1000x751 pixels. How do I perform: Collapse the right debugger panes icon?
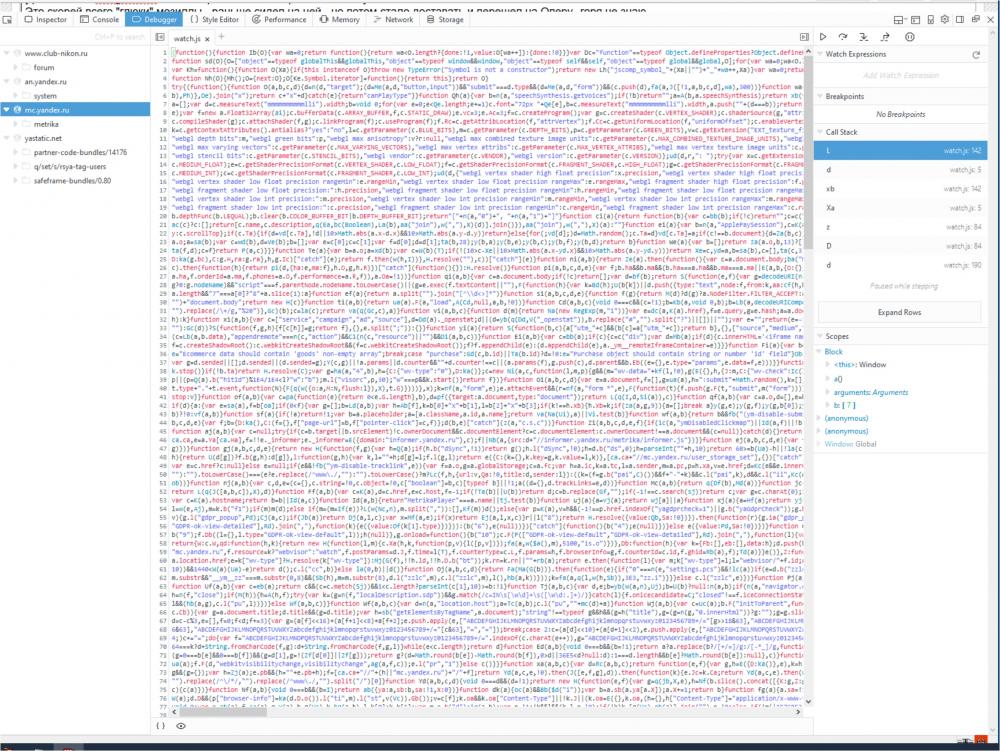pos(804,37)
